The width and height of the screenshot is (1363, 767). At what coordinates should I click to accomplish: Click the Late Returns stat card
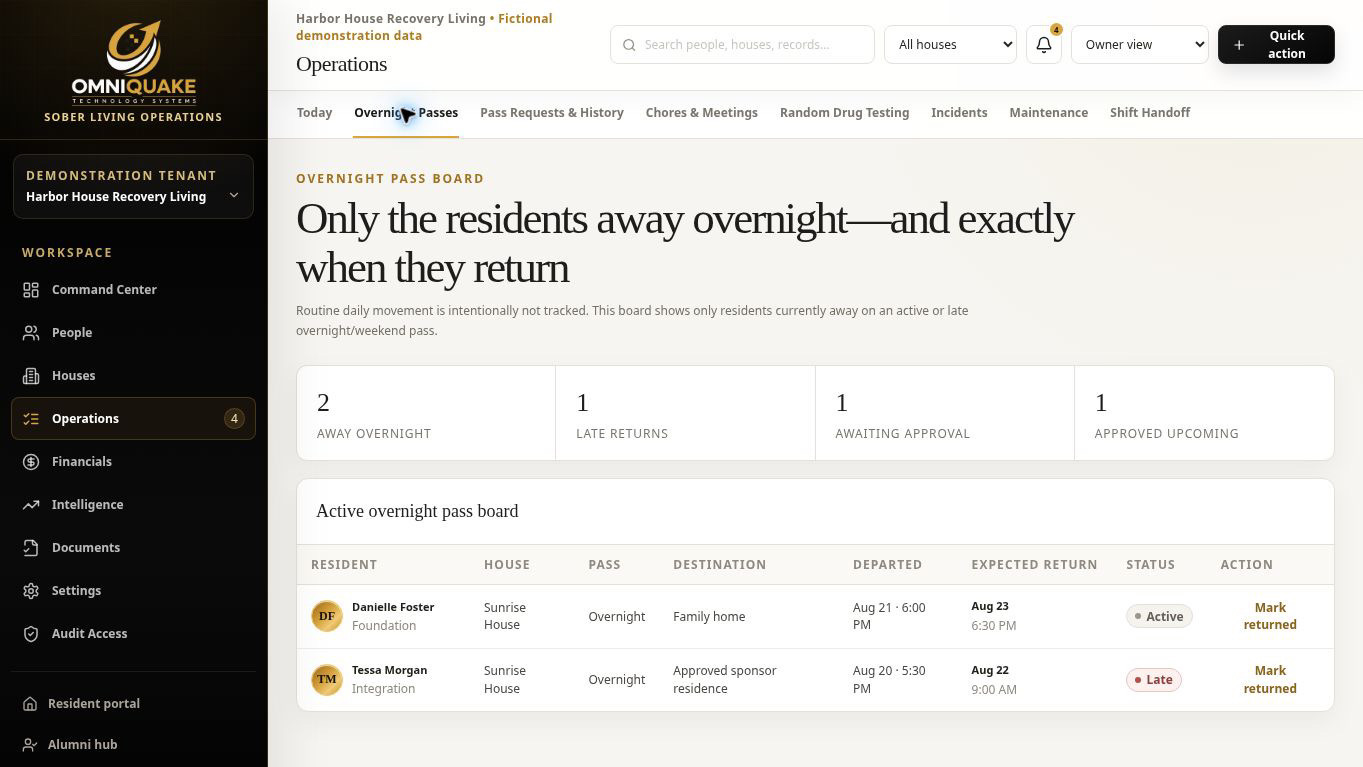coord(686,413)
